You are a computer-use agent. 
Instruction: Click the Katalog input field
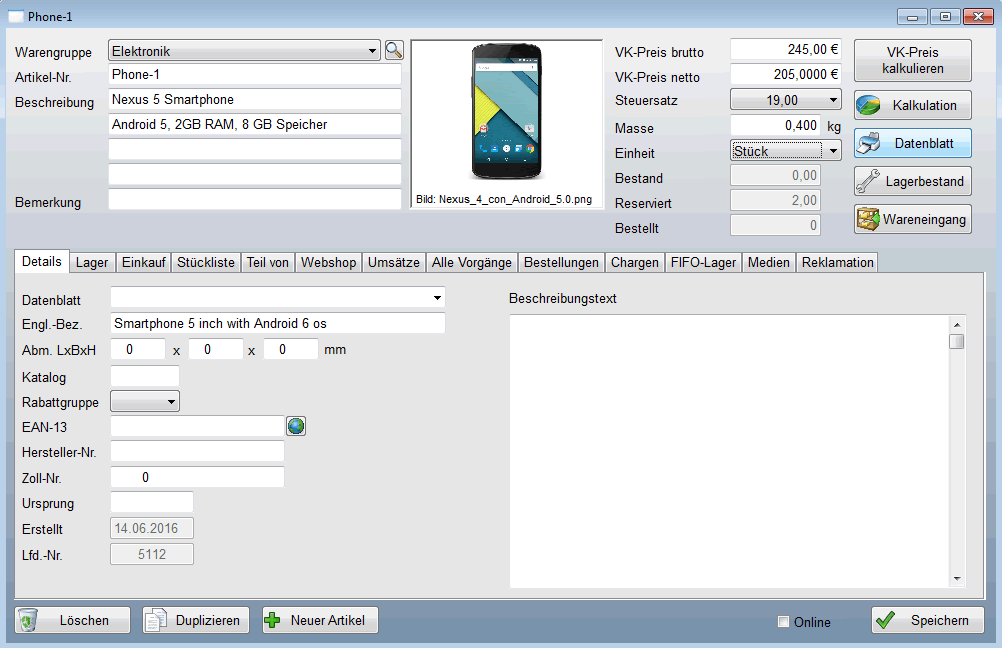(x=145, y=376)
